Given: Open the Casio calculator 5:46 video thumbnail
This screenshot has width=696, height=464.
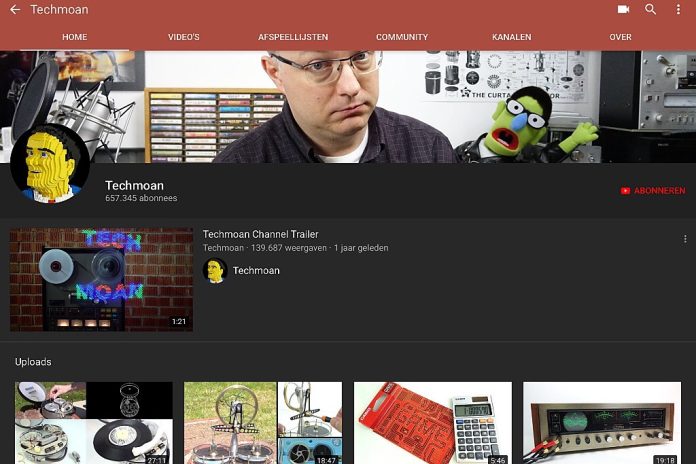Looking at the screenshot, I should point(433,423).
